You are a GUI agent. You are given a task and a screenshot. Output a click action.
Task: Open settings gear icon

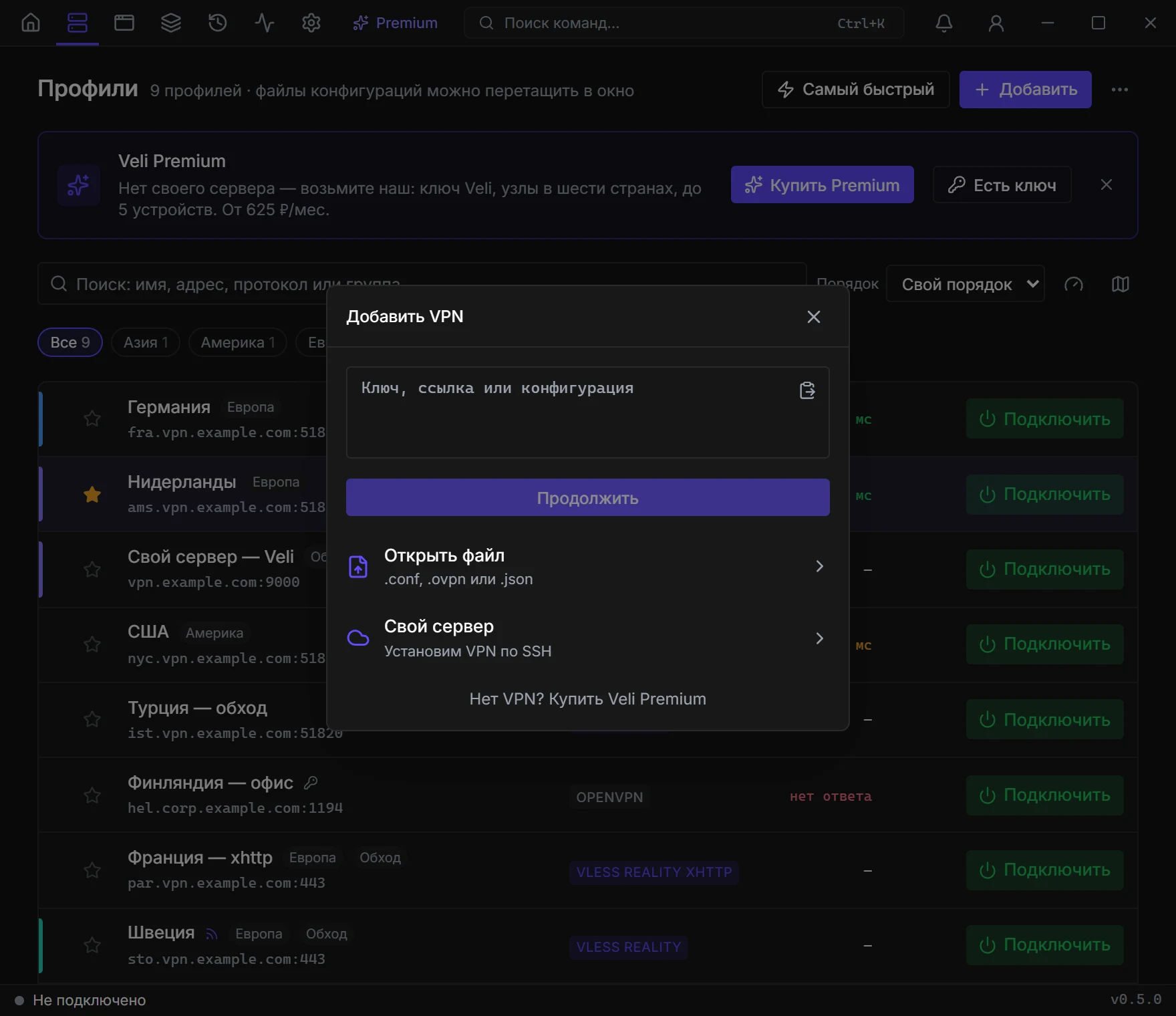point(311,23)
